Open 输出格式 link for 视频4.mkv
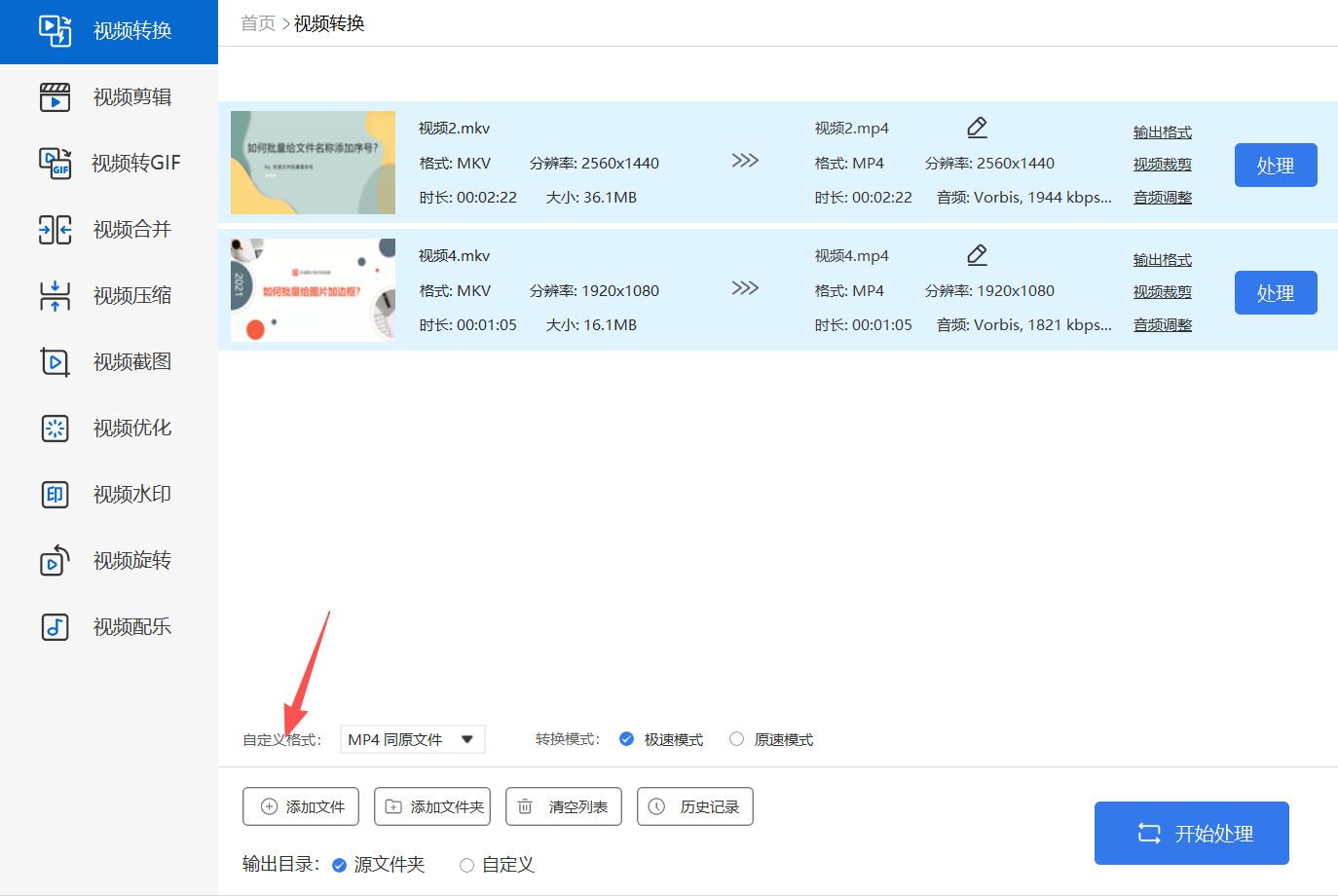Image resolution: width=1338 pixels, height=896 pixels. pyautogui.click(x=1163, y=260)
